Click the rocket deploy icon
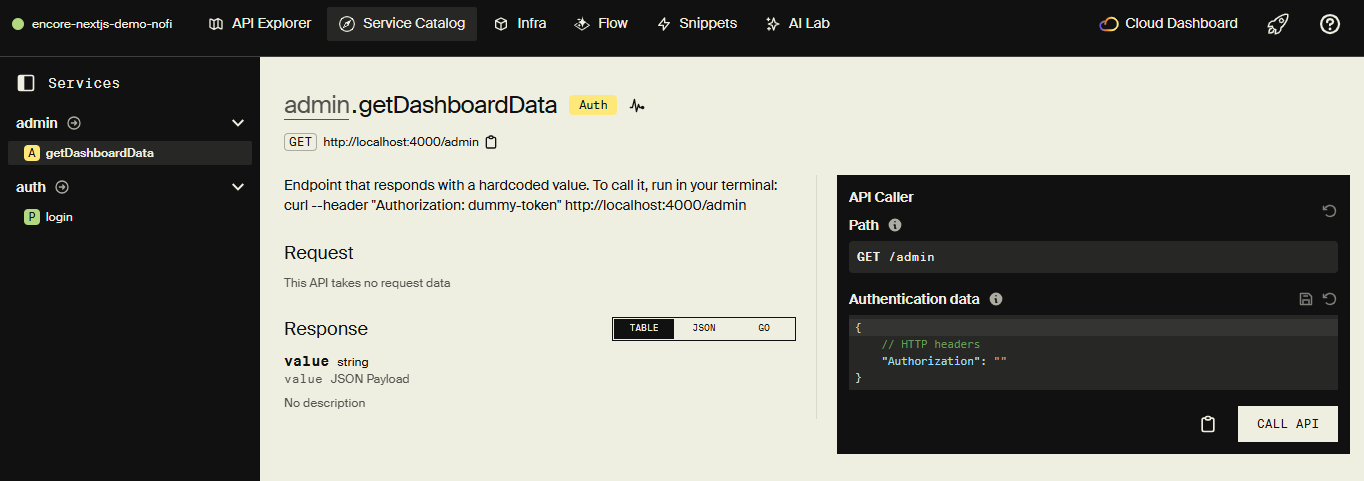The width and height of the screenshot is (1364, 481). (1278, 24)
